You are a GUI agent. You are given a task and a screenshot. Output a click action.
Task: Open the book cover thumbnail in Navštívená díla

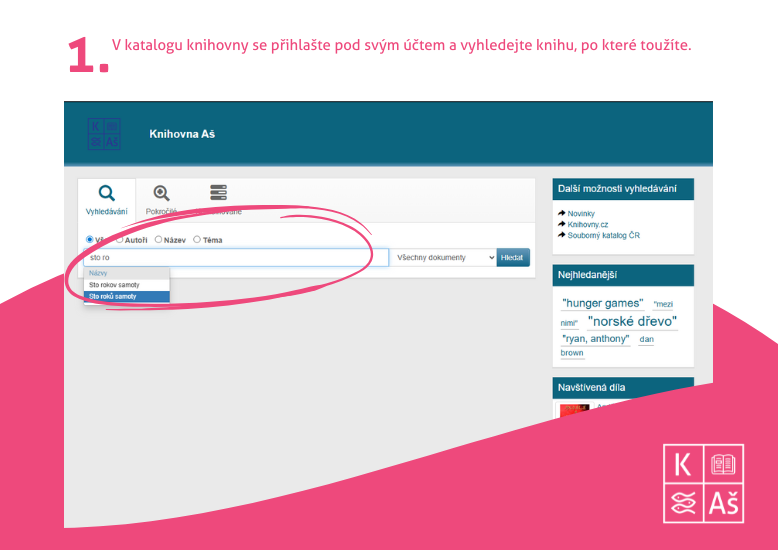tap(574, 409)
